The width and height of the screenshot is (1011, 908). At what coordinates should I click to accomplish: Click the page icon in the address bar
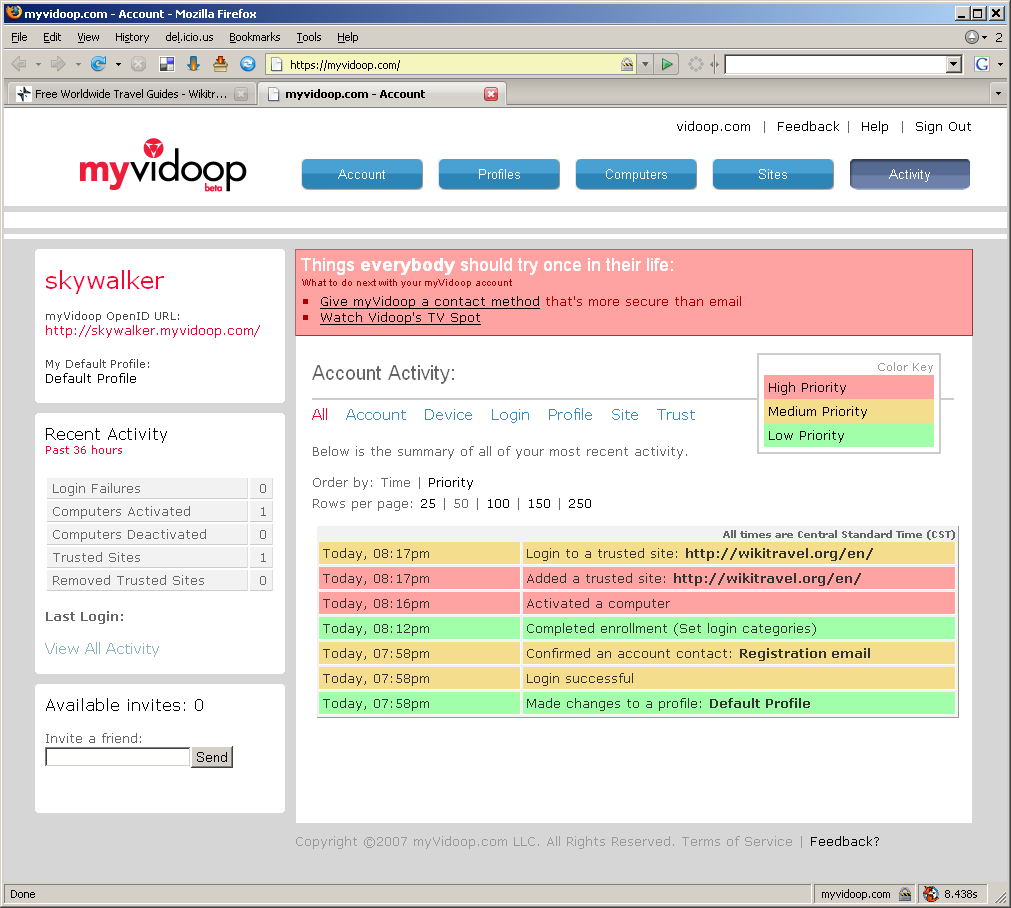tap(277, 64)
